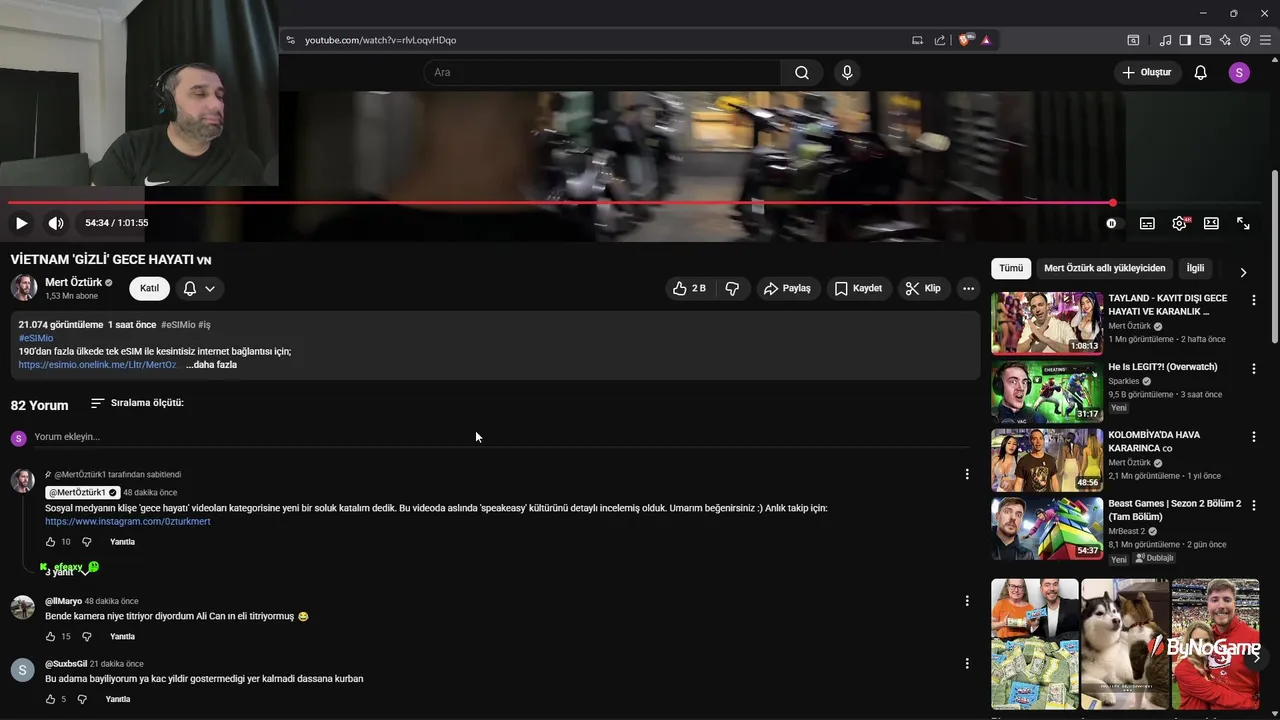Click the Katıl join button
1280x720 pixels.
(x=149, y=288)
